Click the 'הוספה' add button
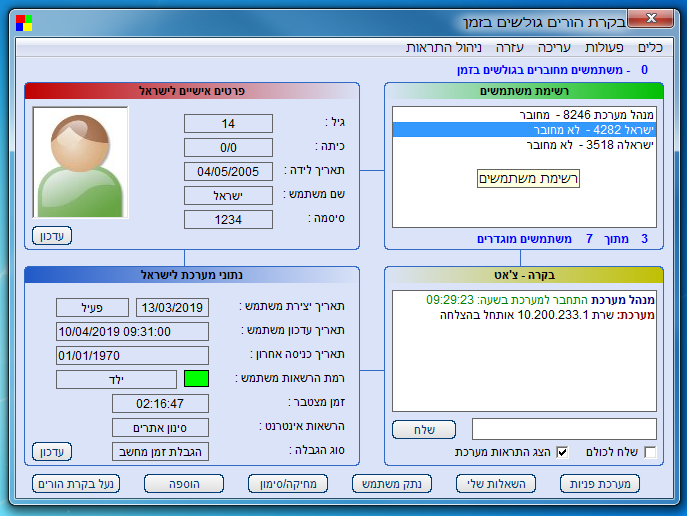Screen dimensions: 687x516 (x=183, y=485)
